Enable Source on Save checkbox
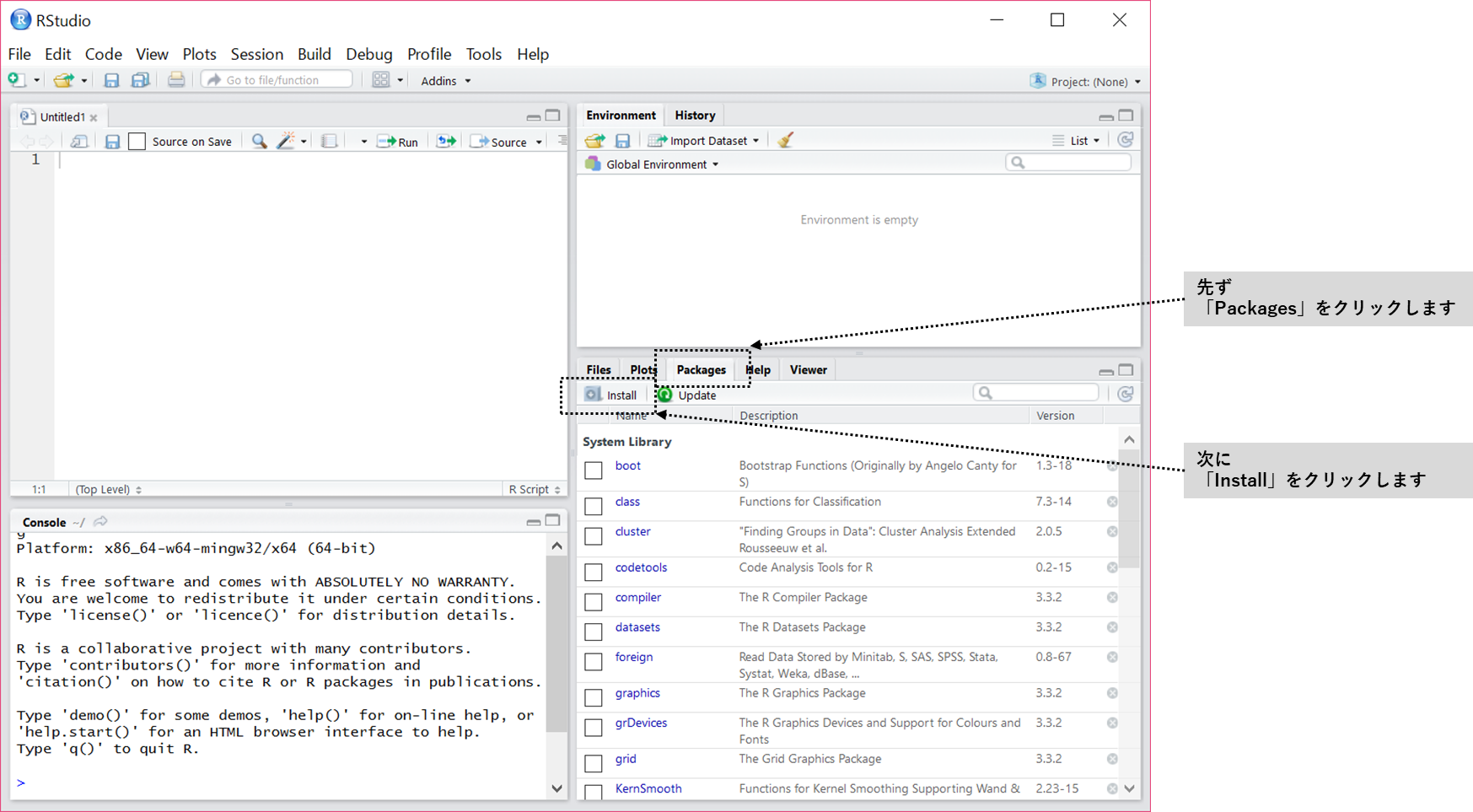The width and height of the screenshot is (1473, 812). click(x=137, y=142)
